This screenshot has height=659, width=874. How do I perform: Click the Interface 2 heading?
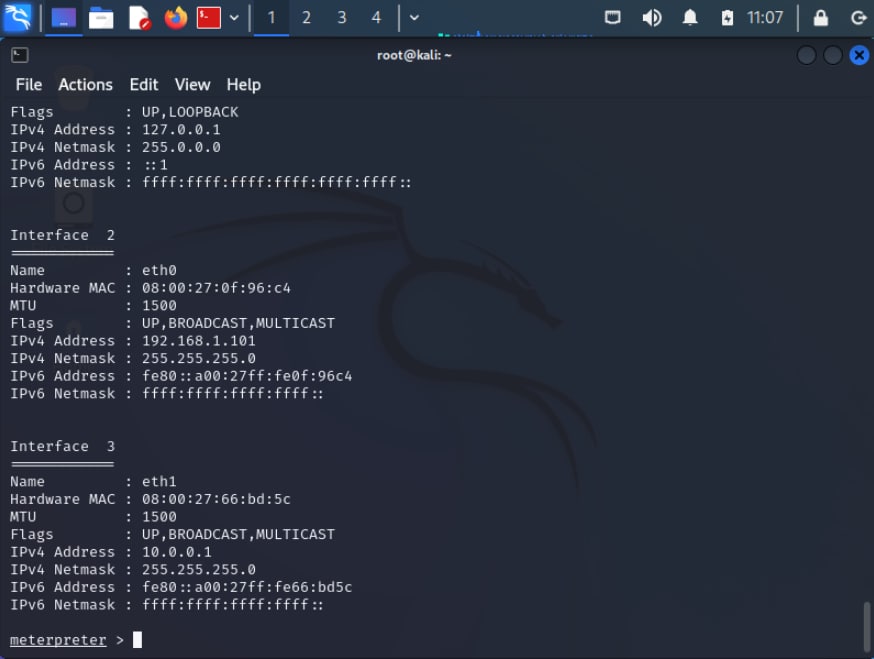tap(62, 235)
